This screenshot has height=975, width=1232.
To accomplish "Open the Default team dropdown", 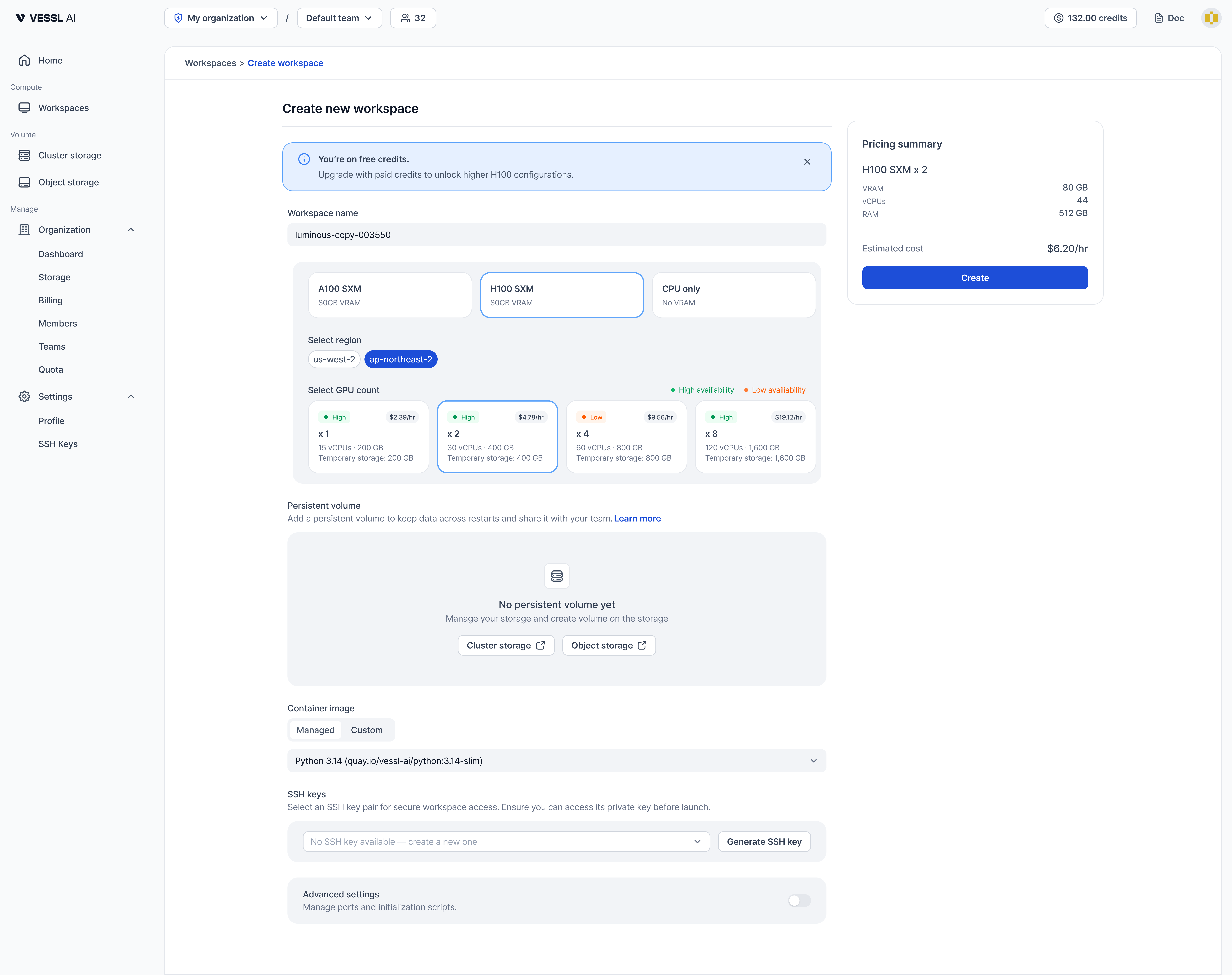I will 339,18.
